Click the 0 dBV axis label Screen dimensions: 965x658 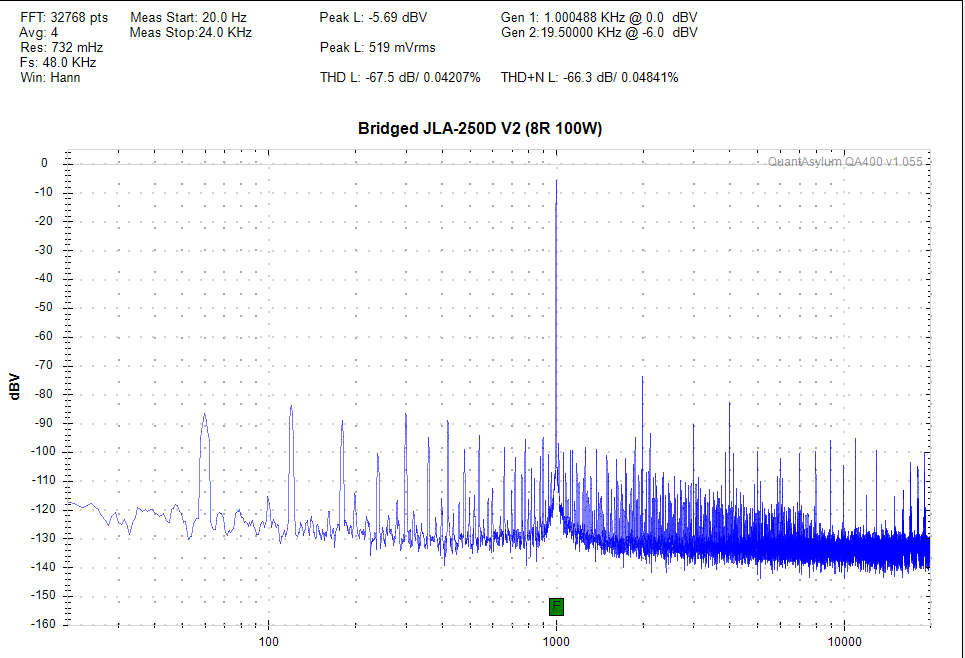(44, 163)
